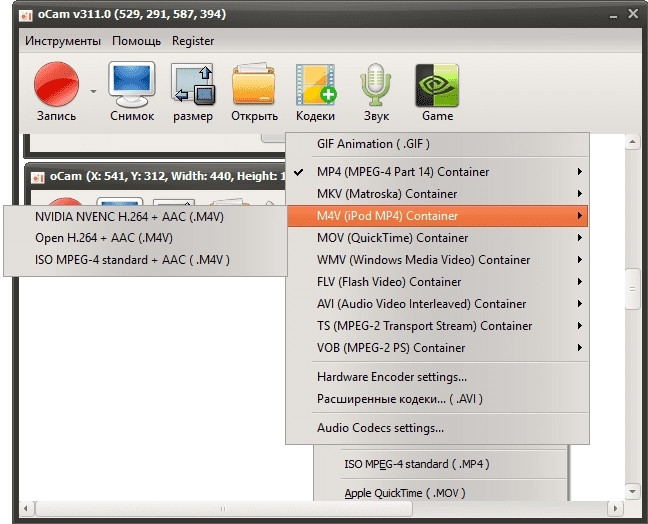Minimize the oCam window
The height and width of the screenshot is (524, 648).
click(x=614, y=15)
